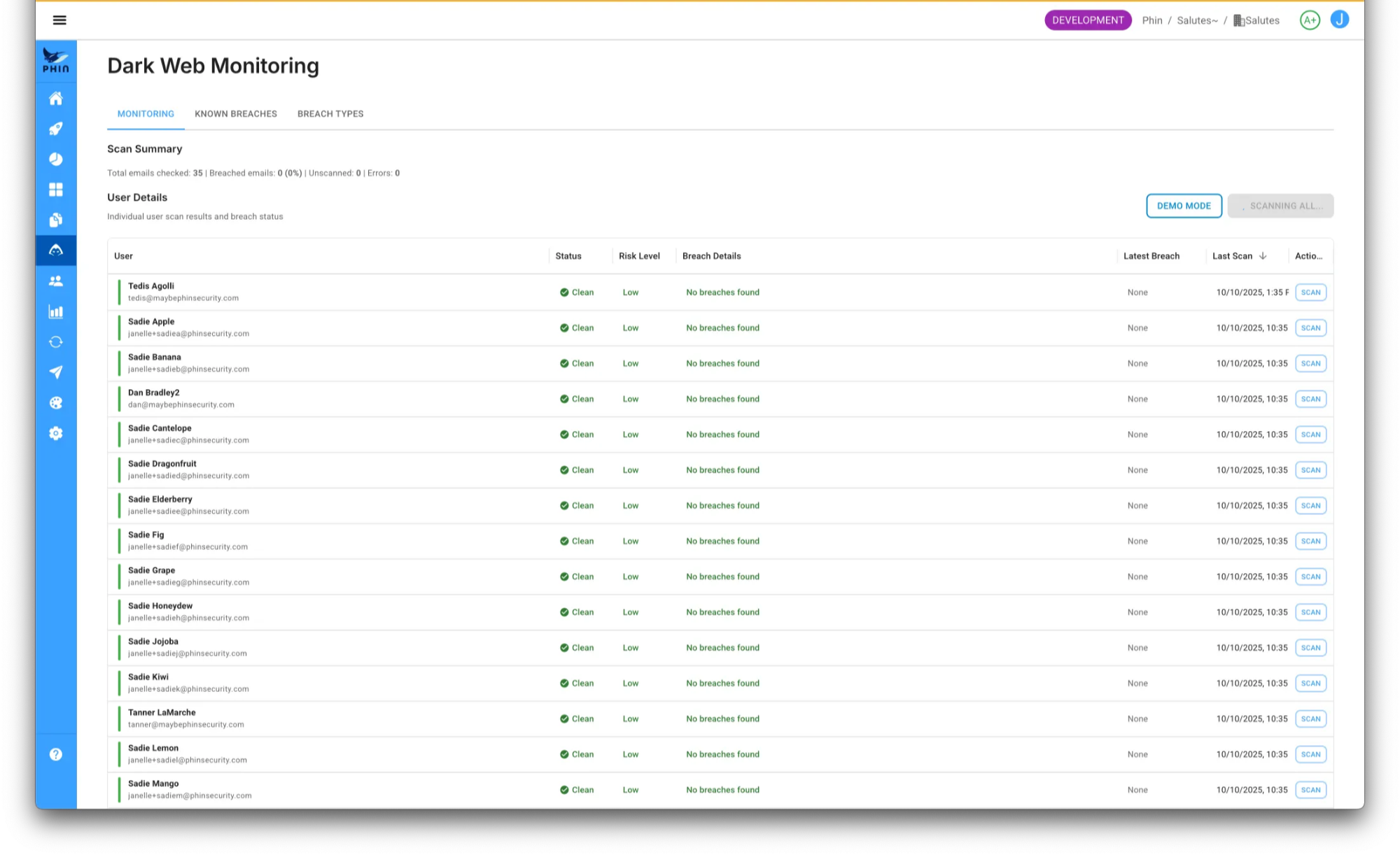Click the palette branding icon

(56, 403)
